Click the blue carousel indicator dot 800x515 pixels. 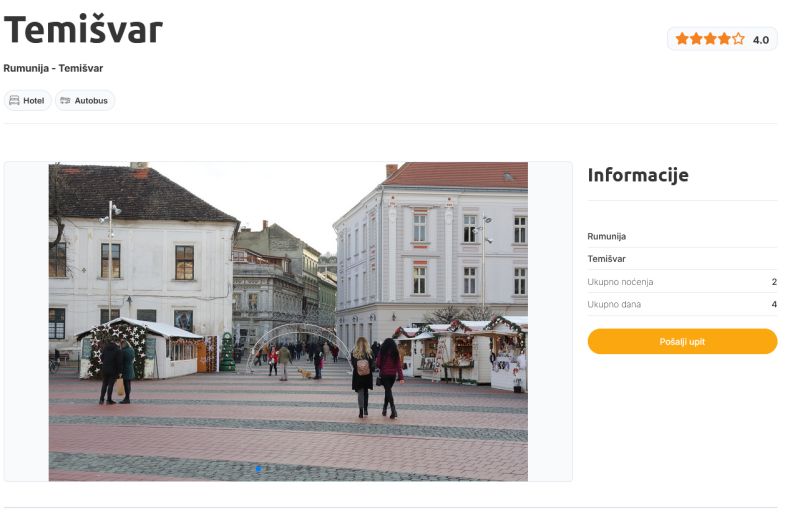[x=259, y=468]
